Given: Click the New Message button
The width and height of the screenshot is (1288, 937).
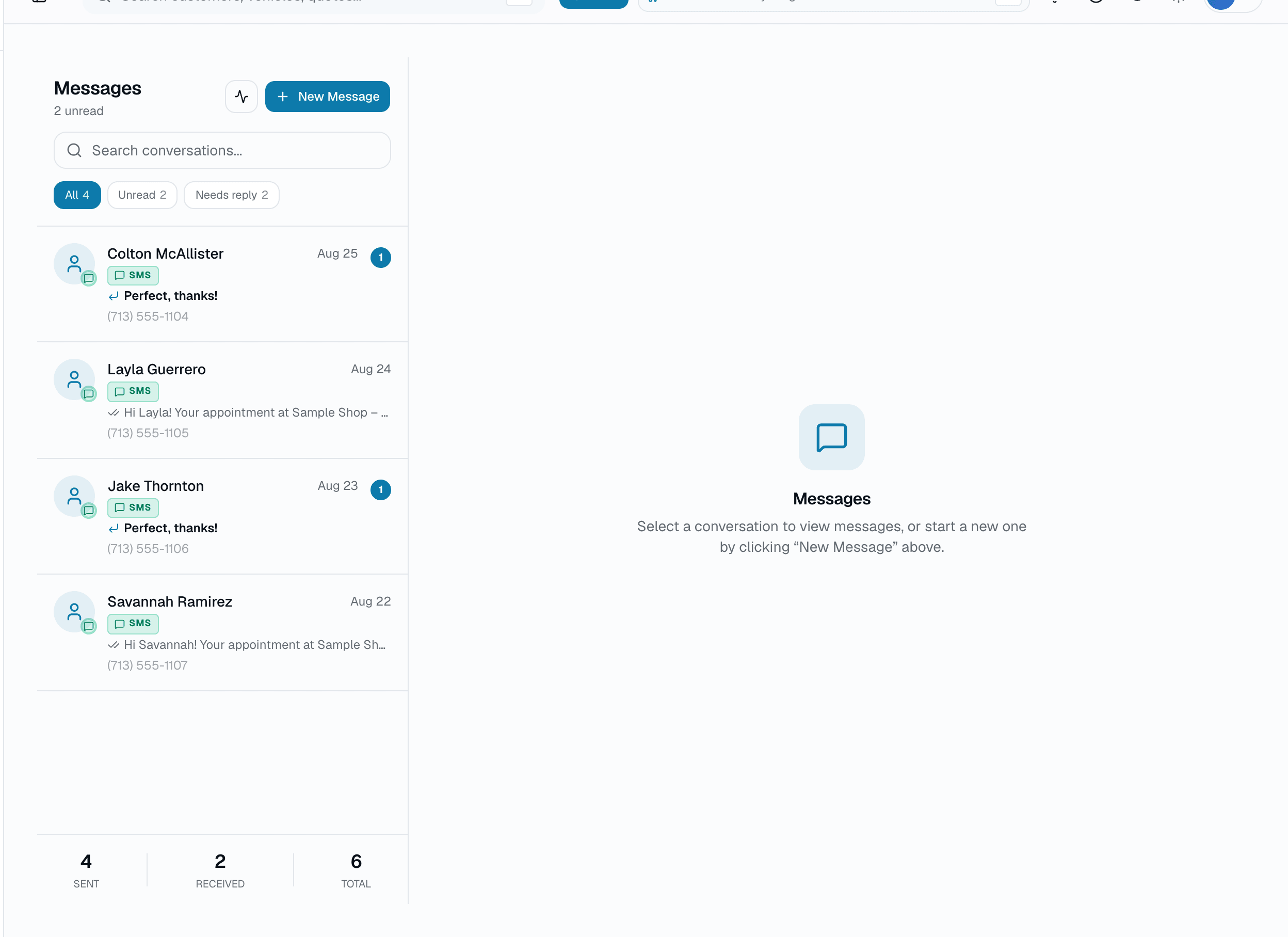Looking at the screenshot, I should 327,97.
